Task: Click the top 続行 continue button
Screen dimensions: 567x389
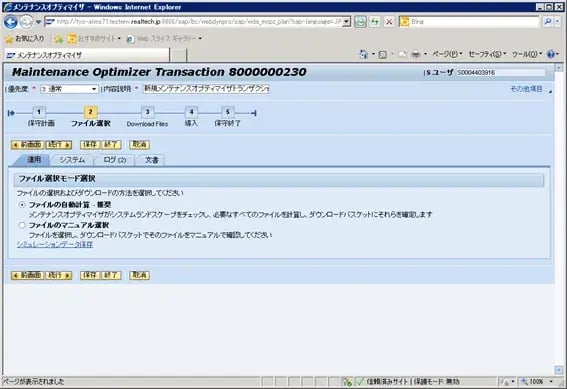Action: [59, 145]
